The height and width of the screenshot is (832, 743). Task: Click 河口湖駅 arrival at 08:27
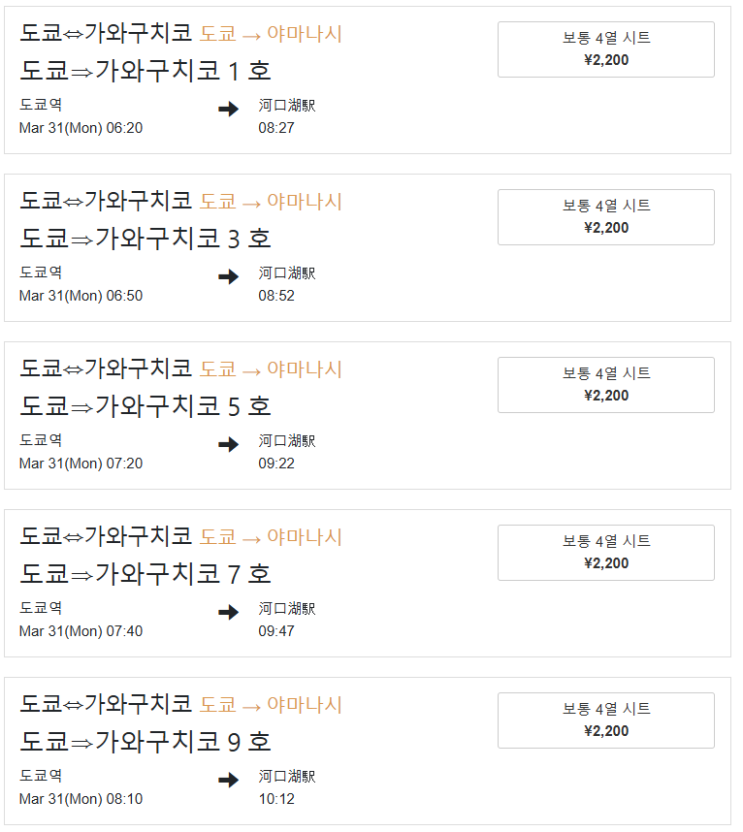286,105
